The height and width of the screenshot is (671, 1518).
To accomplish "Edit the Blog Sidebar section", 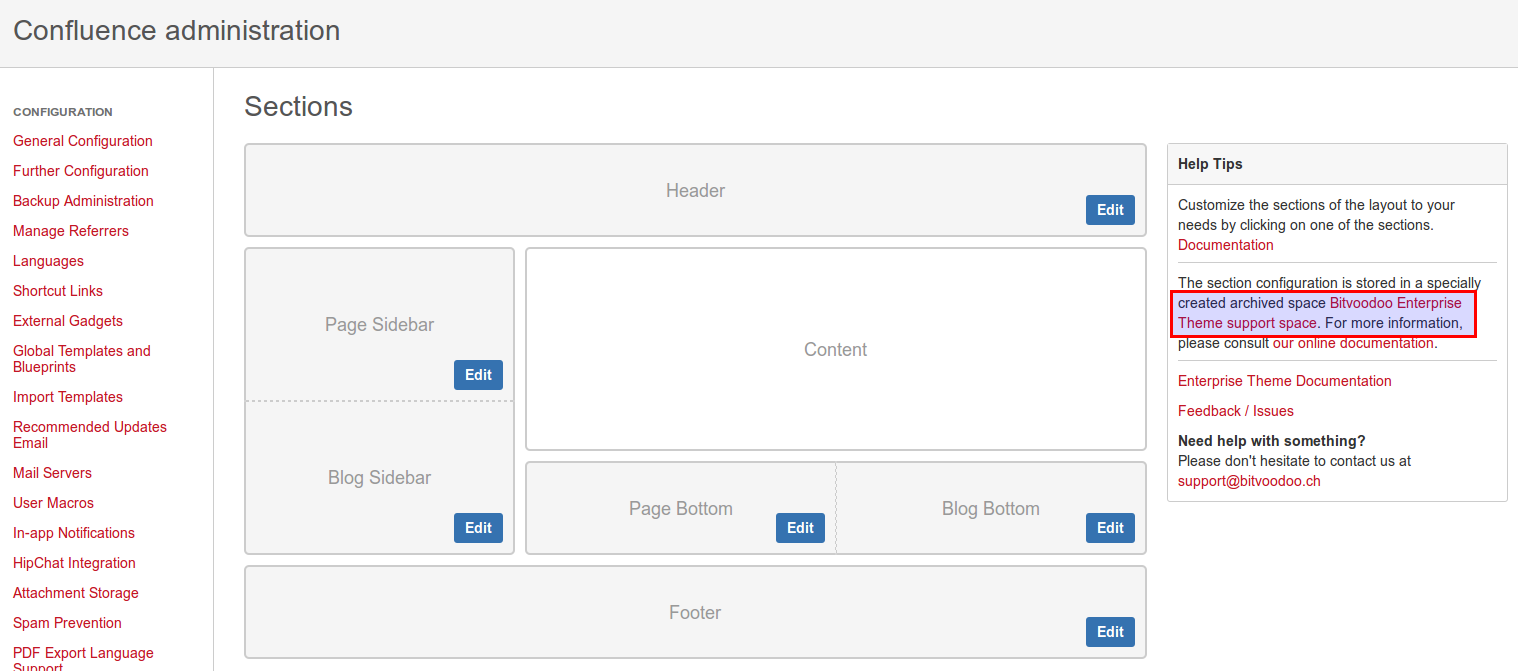I will (x=478, y=528).
